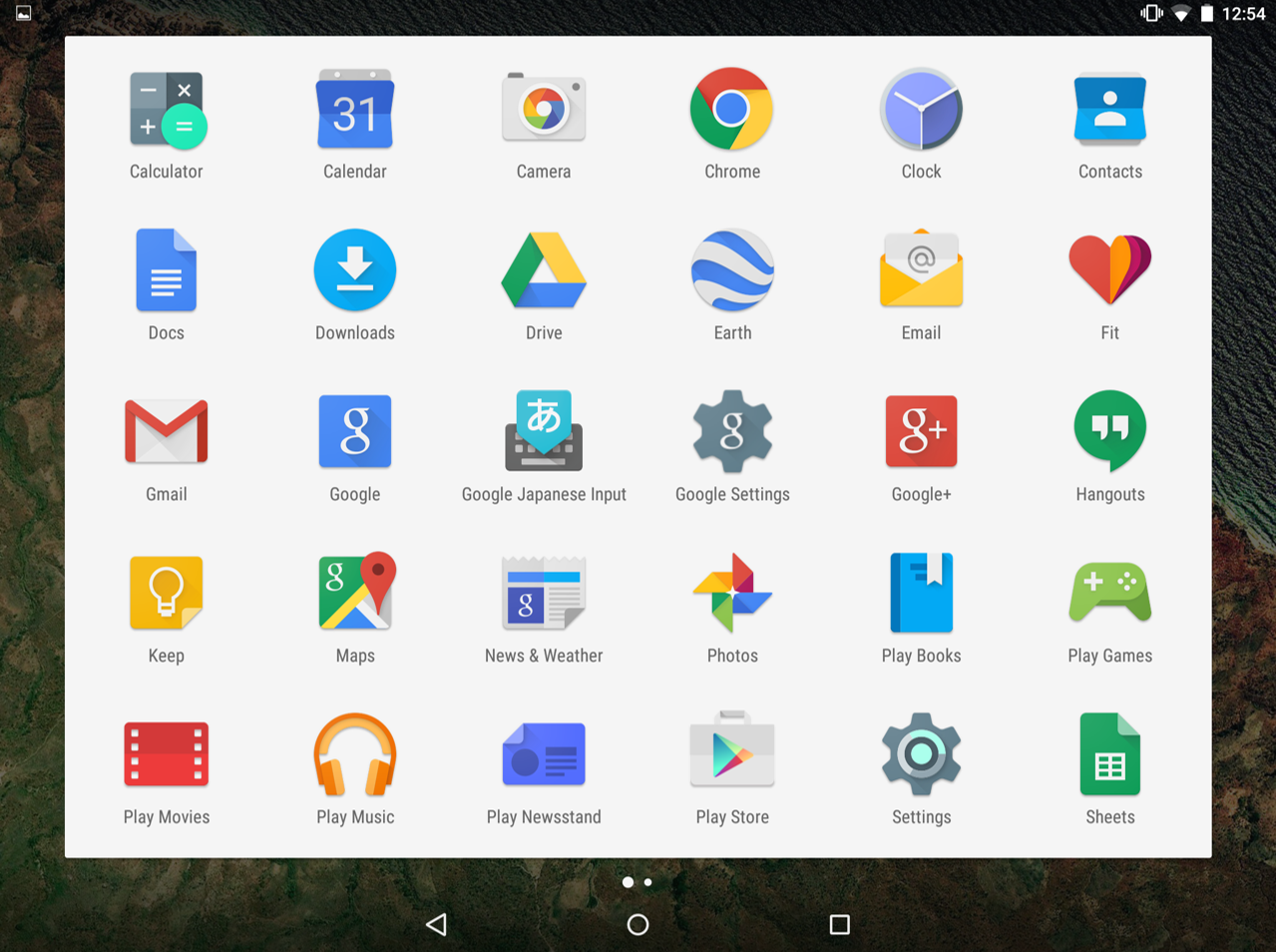Tap the Back navigation button
The height and width of the screenshot is (952, 1276).
tap(437, 924)
